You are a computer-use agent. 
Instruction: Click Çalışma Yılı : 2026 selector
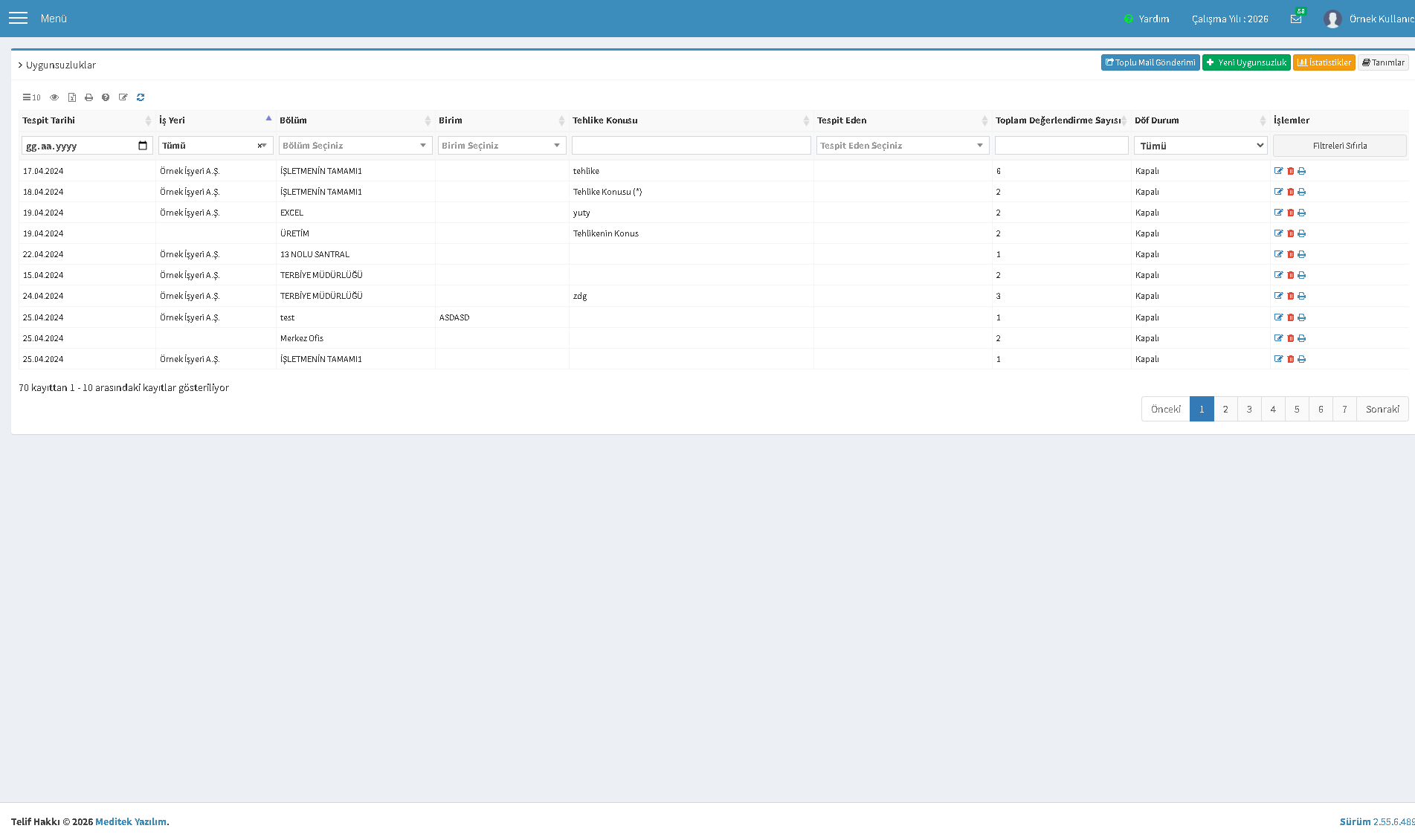(x=1230, y=19)
